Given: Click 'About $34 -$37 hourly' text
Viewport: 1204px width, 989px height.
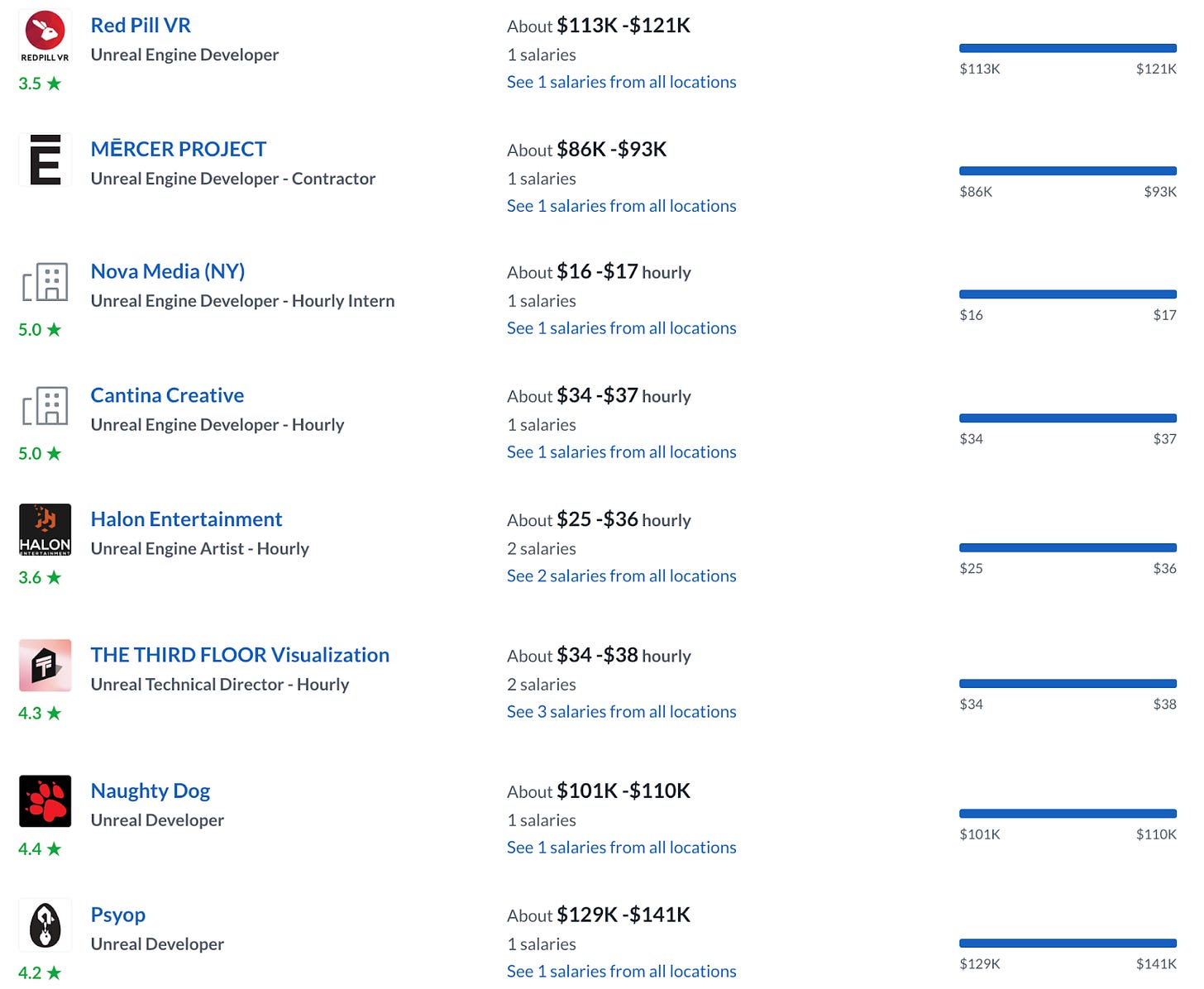Looking at the screenshot, I should coord(599,397).
